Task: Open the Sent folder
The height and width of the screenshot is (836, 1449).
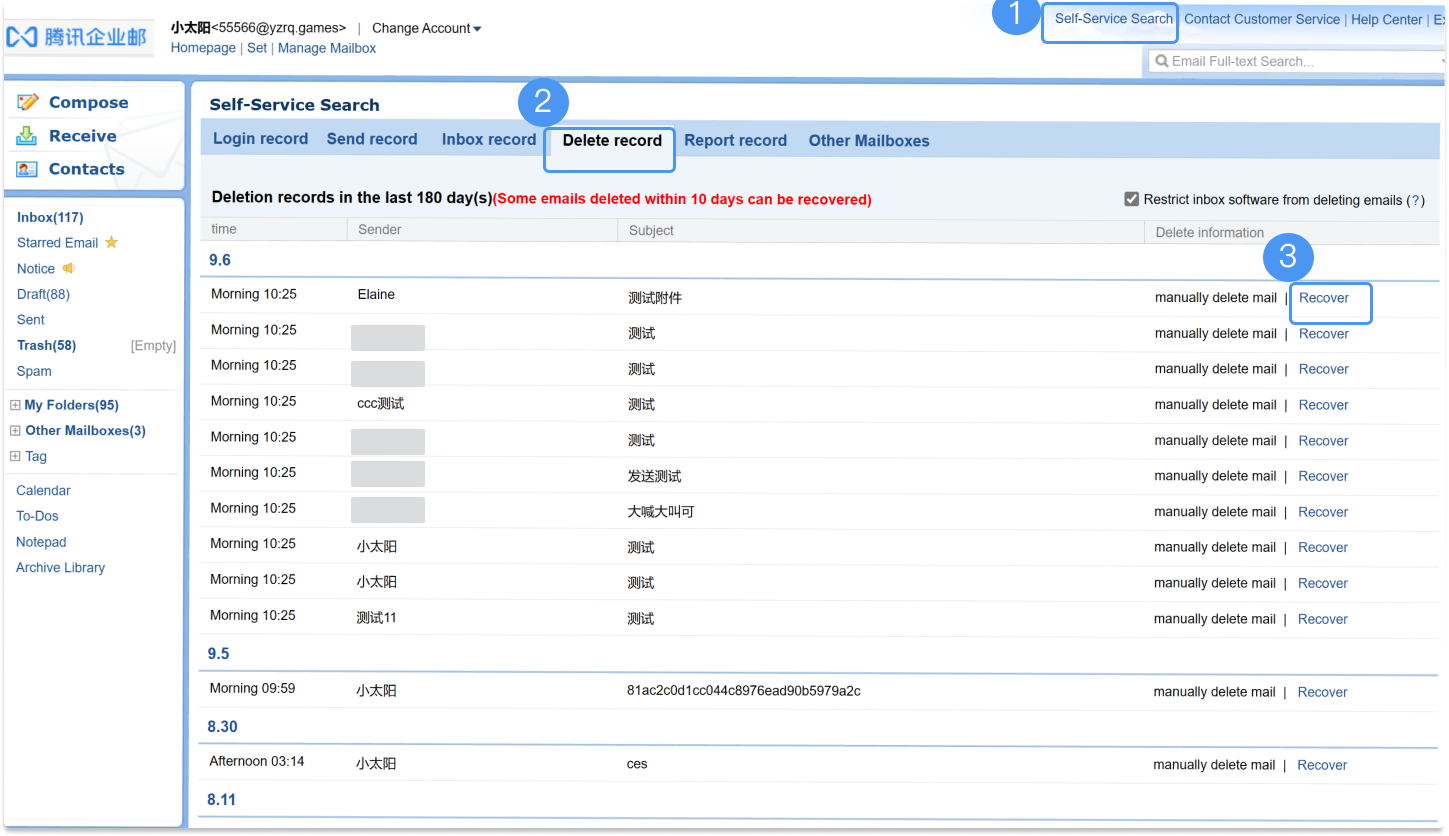Action: coord(31,319)
